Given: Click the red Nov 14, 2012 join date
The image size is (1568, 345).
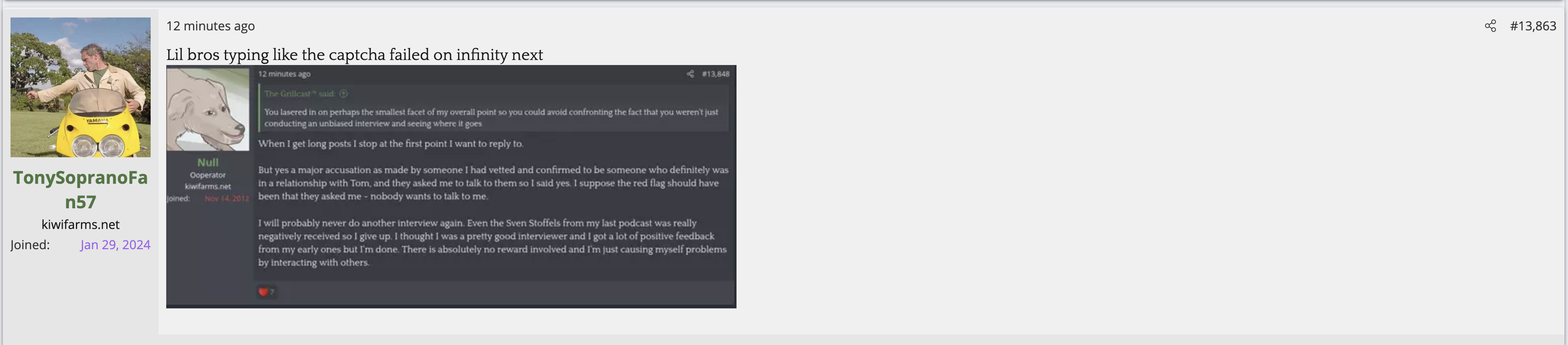Looking at the screenshot, I should pyautogui.click(x=227, y=198).
